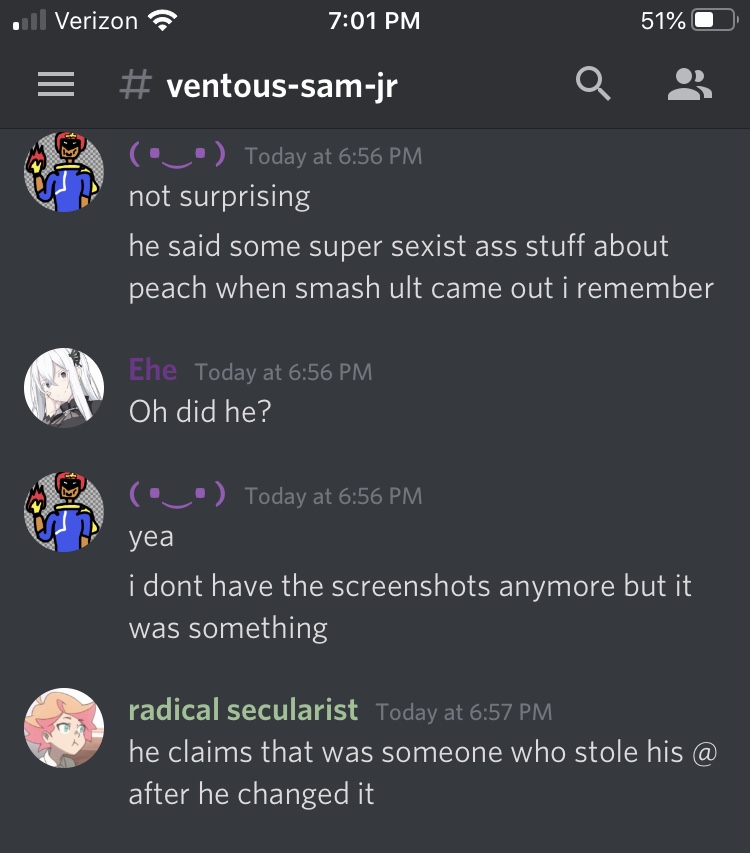Select the message 'i dont have the screenshots anymore'
Image resolution: width=750 pixels, height=853 pixels.
(x=410, y=607)
